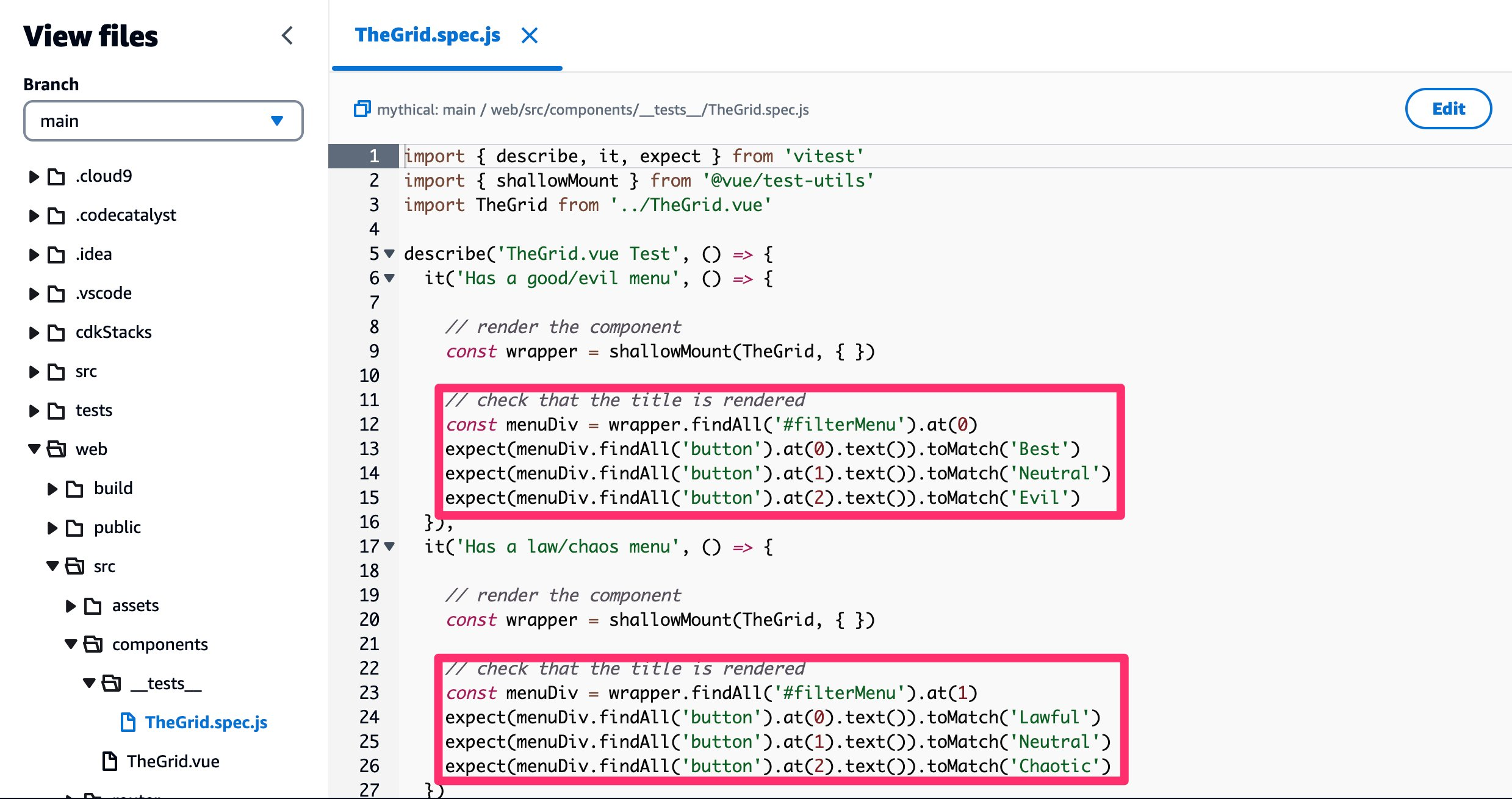Click line number 12 in the gutter
This screenshot has height=799, width=1512.
point(369,425)
